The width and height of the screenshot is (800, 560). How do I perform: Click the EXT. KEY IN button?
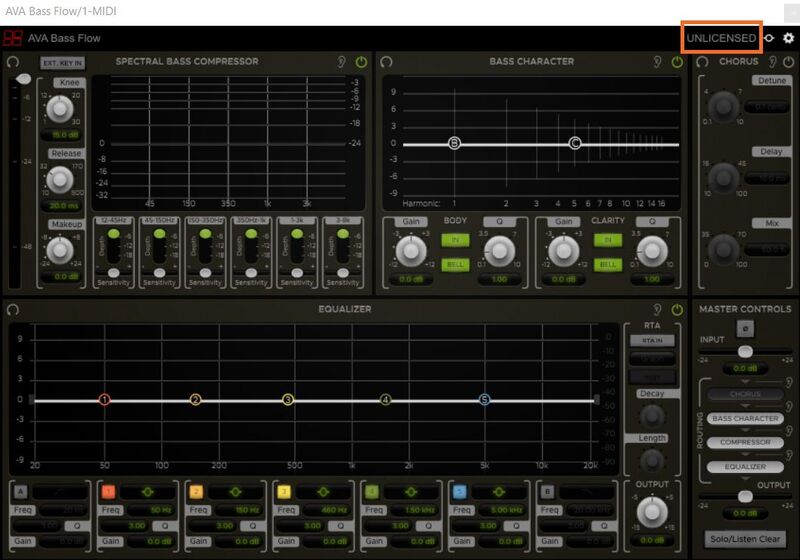click(x=62, y=63)
